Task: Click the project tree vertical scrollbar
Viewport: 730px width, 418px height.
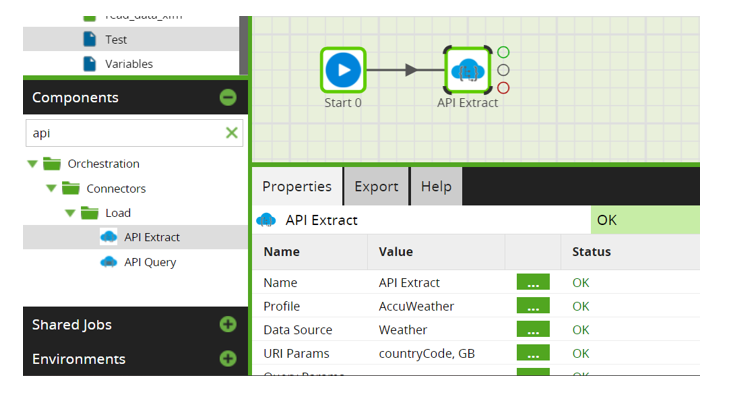Action: click(x=243, y=45)
